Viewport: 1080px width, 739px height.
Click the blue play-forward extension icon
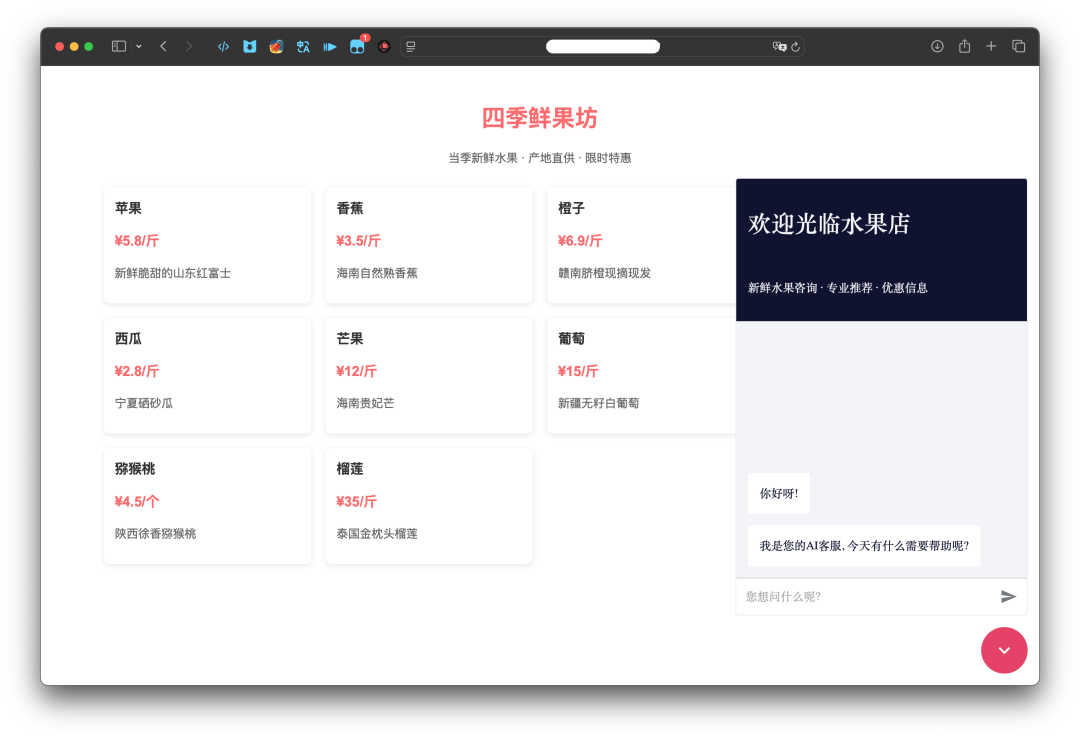point(330,46)
